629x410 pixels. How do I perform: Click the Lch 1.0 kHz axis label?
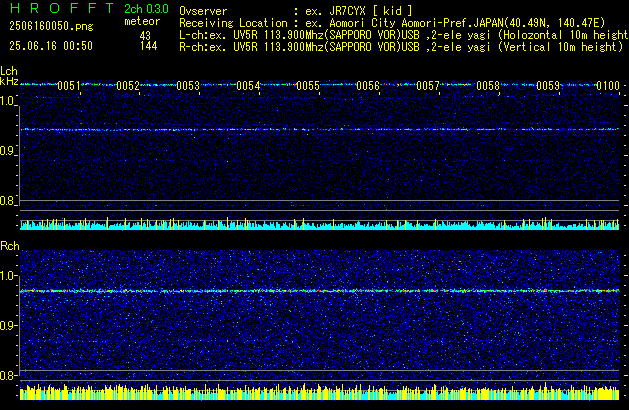click(7, 101)
